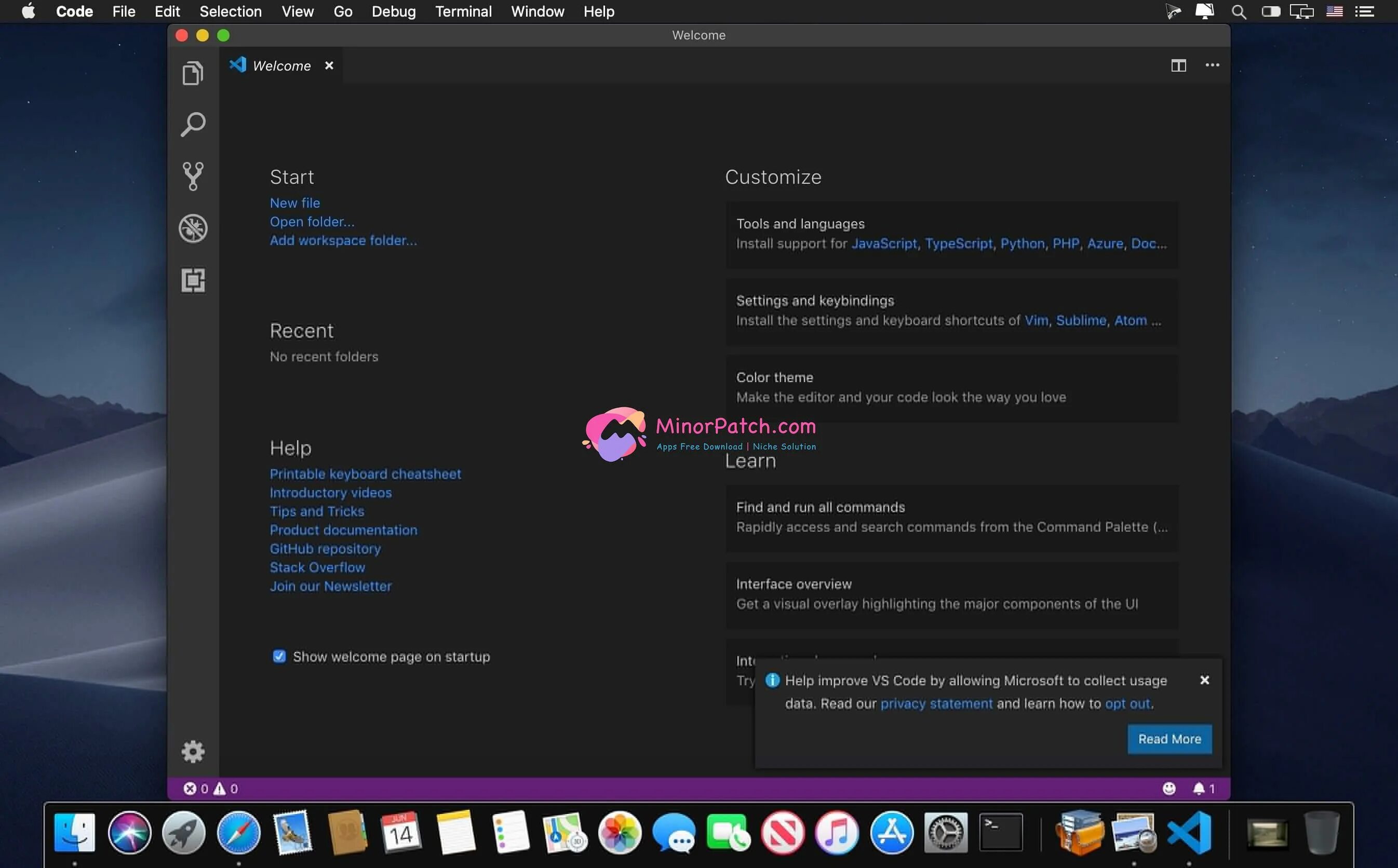
Task: Open the View menu
Action: pos(298,11)
